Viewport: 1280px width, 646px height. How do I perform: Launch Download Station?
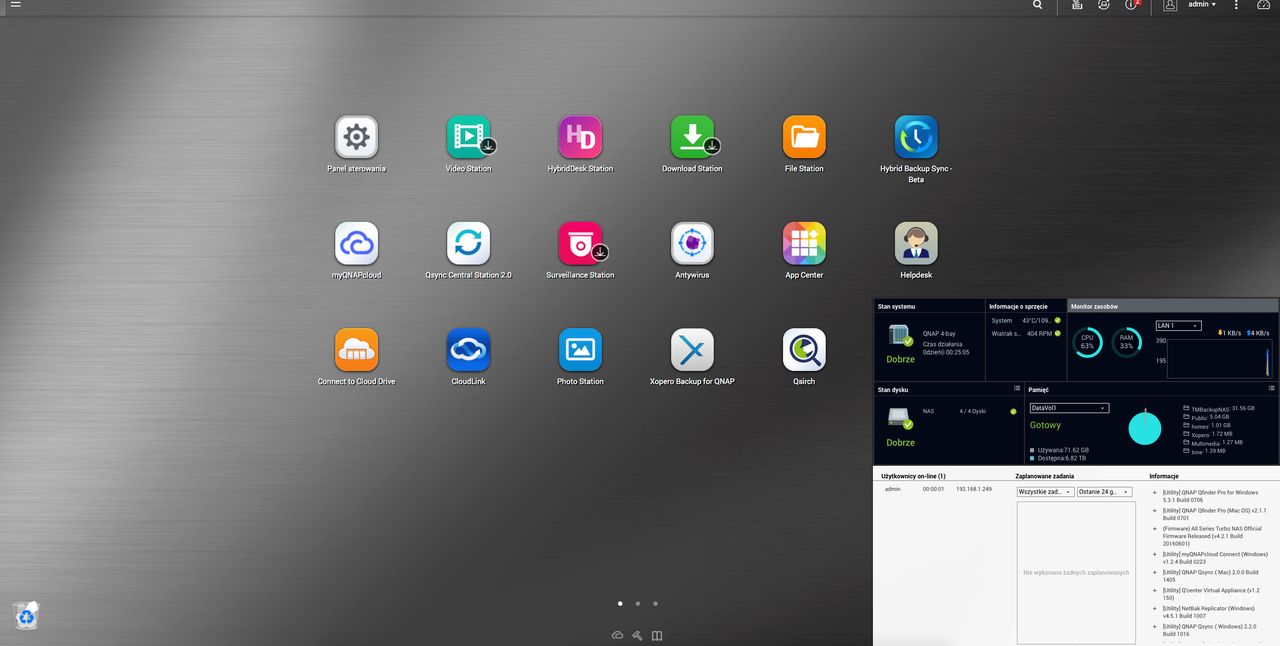click(692, 137)
